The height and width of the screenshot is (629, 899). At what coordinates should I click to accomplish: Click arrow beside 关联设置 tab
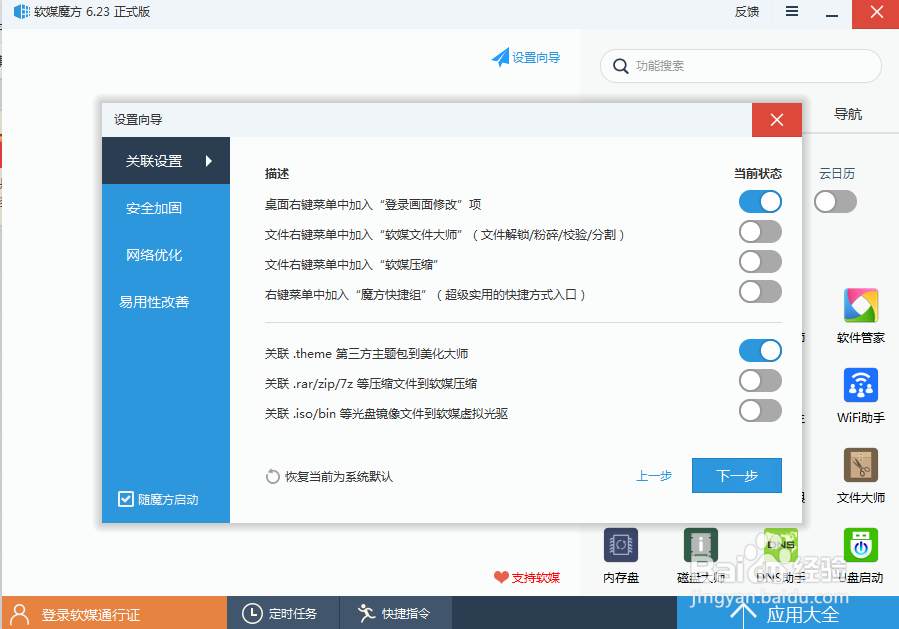coord(209,161)
